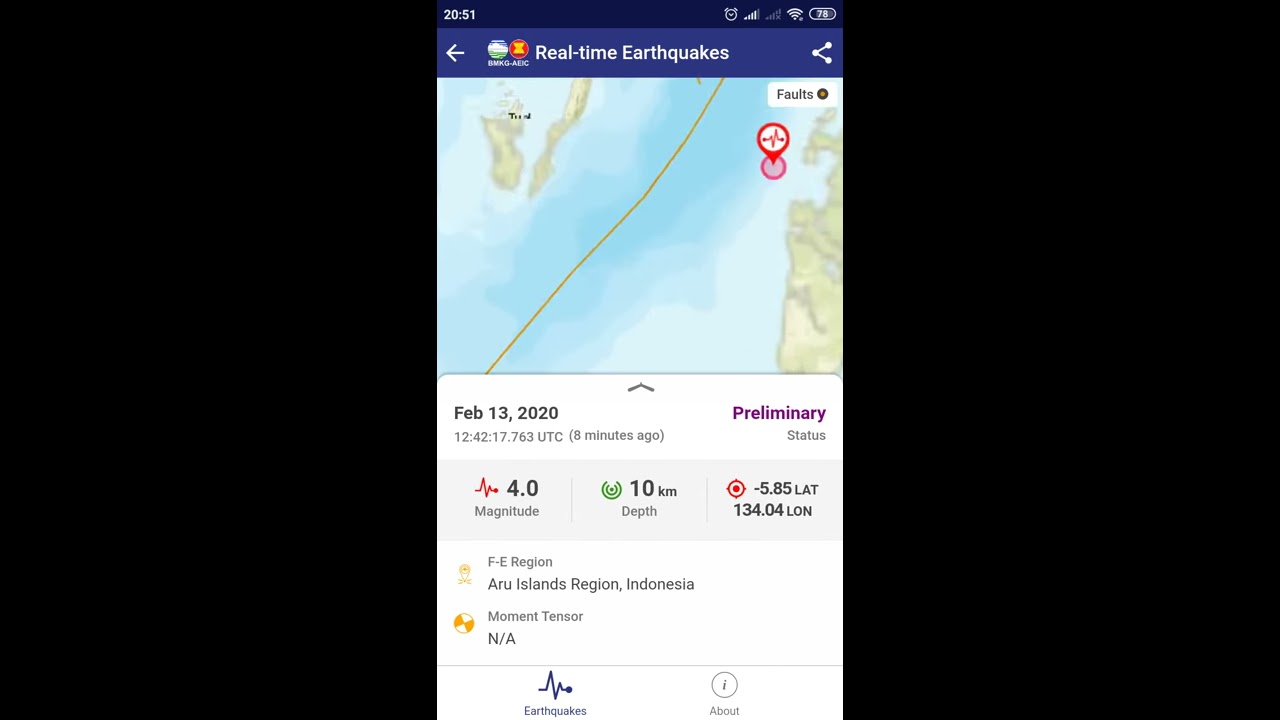This screenshot has height=720, width=1280.
Task: Click the F-E Region location pin icon
Action: click(x=464, y=574)
